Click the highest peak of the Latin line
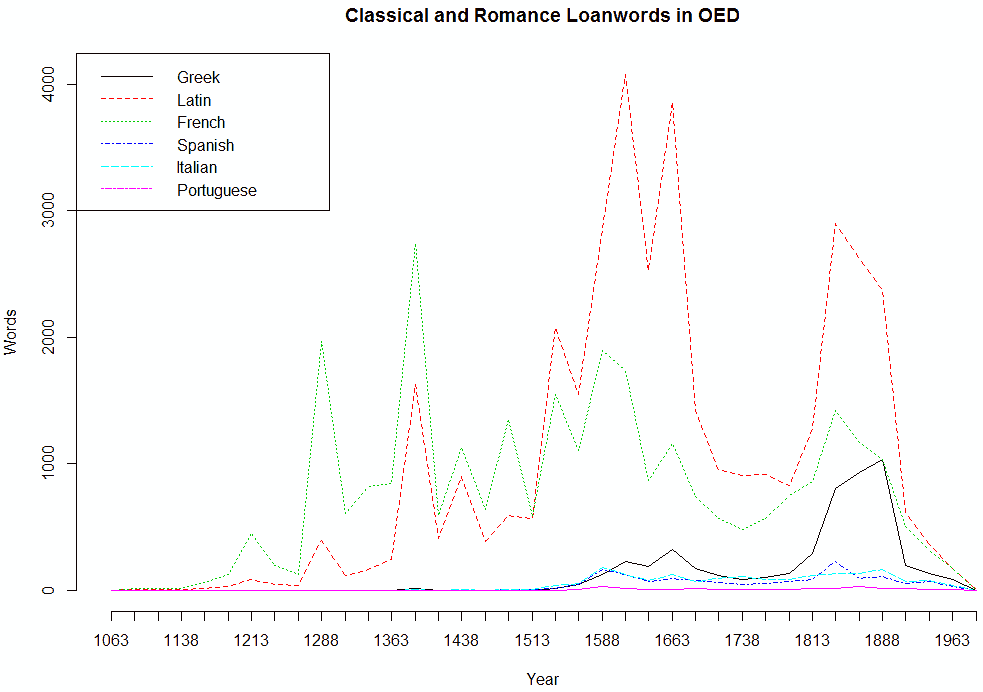The image size is (983, 692). 625,73
